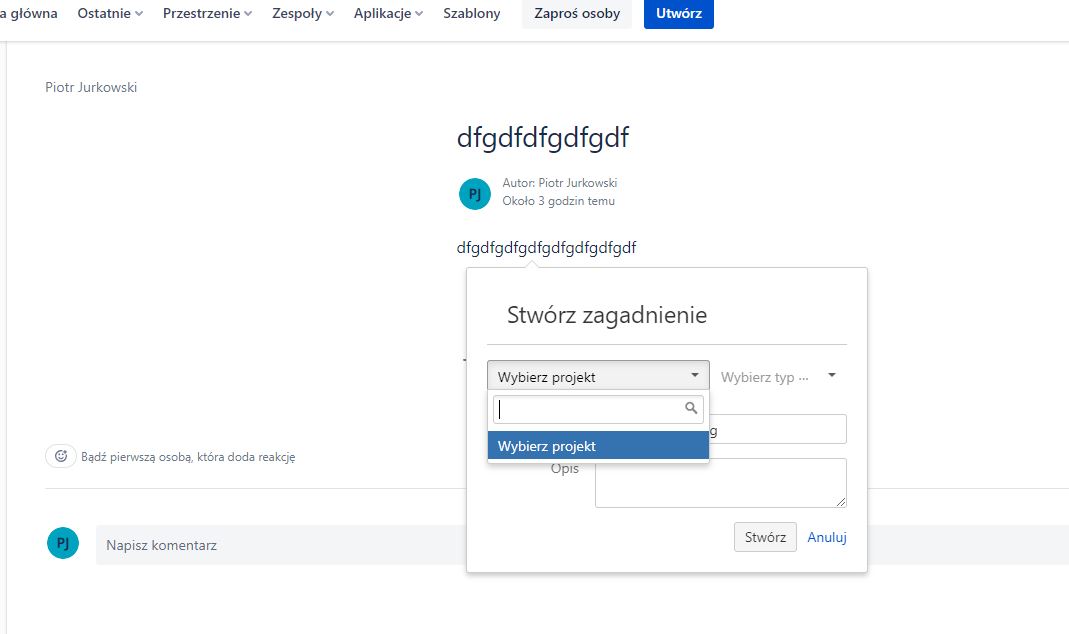1069x634 pixels.
Task: Click the PJ avatar next to the author name
Action: (x=474, y=193)
